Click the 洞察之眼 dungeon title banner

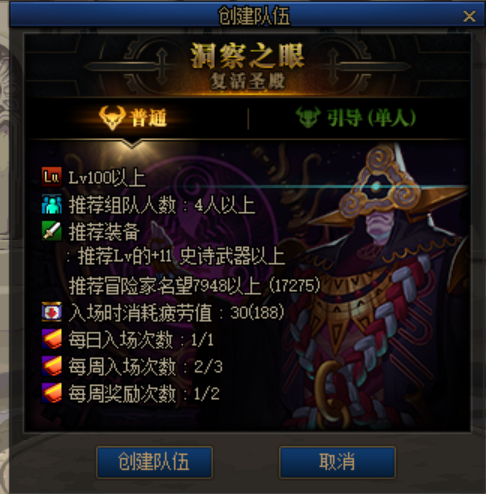click(x=247, y=66)
